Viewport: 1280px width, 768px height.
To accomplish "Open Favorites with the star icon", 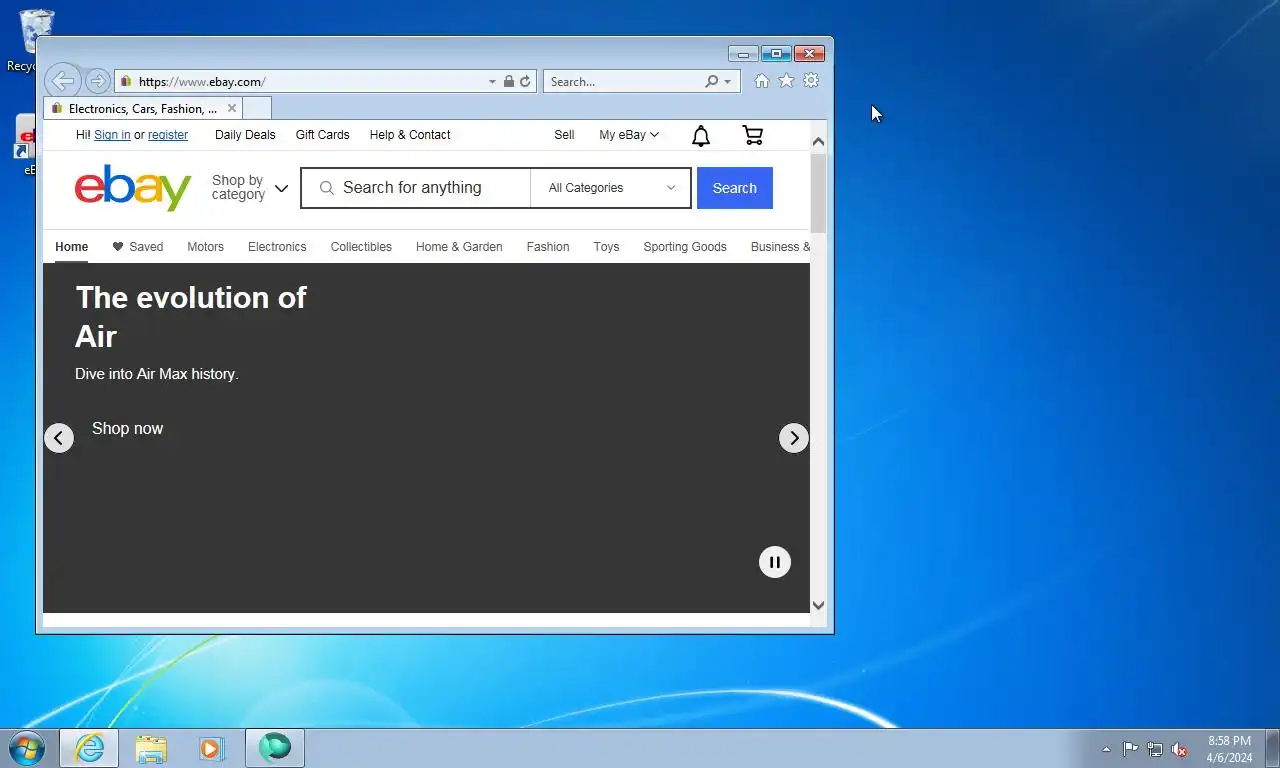I will (787, 81).
